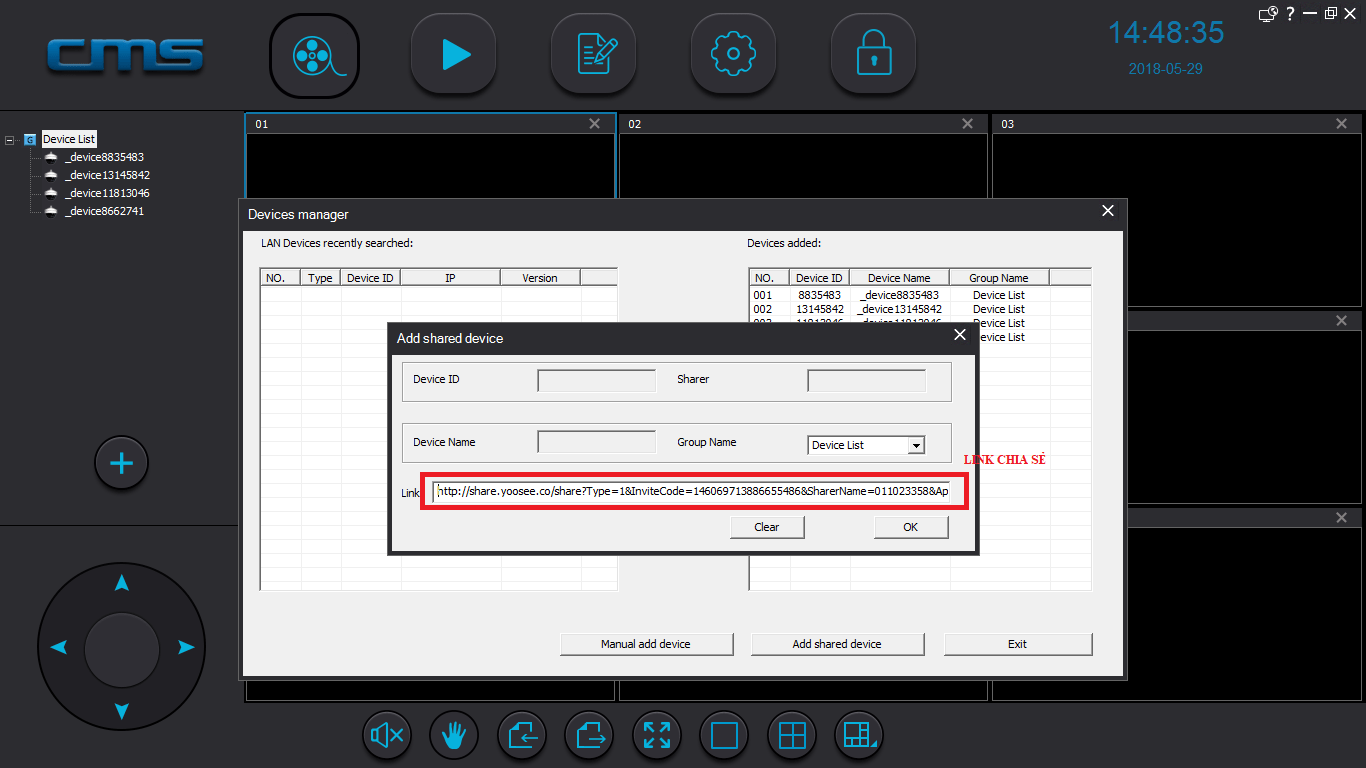Open the settings gear icon
Image resolution: width=1366 pixels, height=768 pixels.
click(x=734, y=55)
